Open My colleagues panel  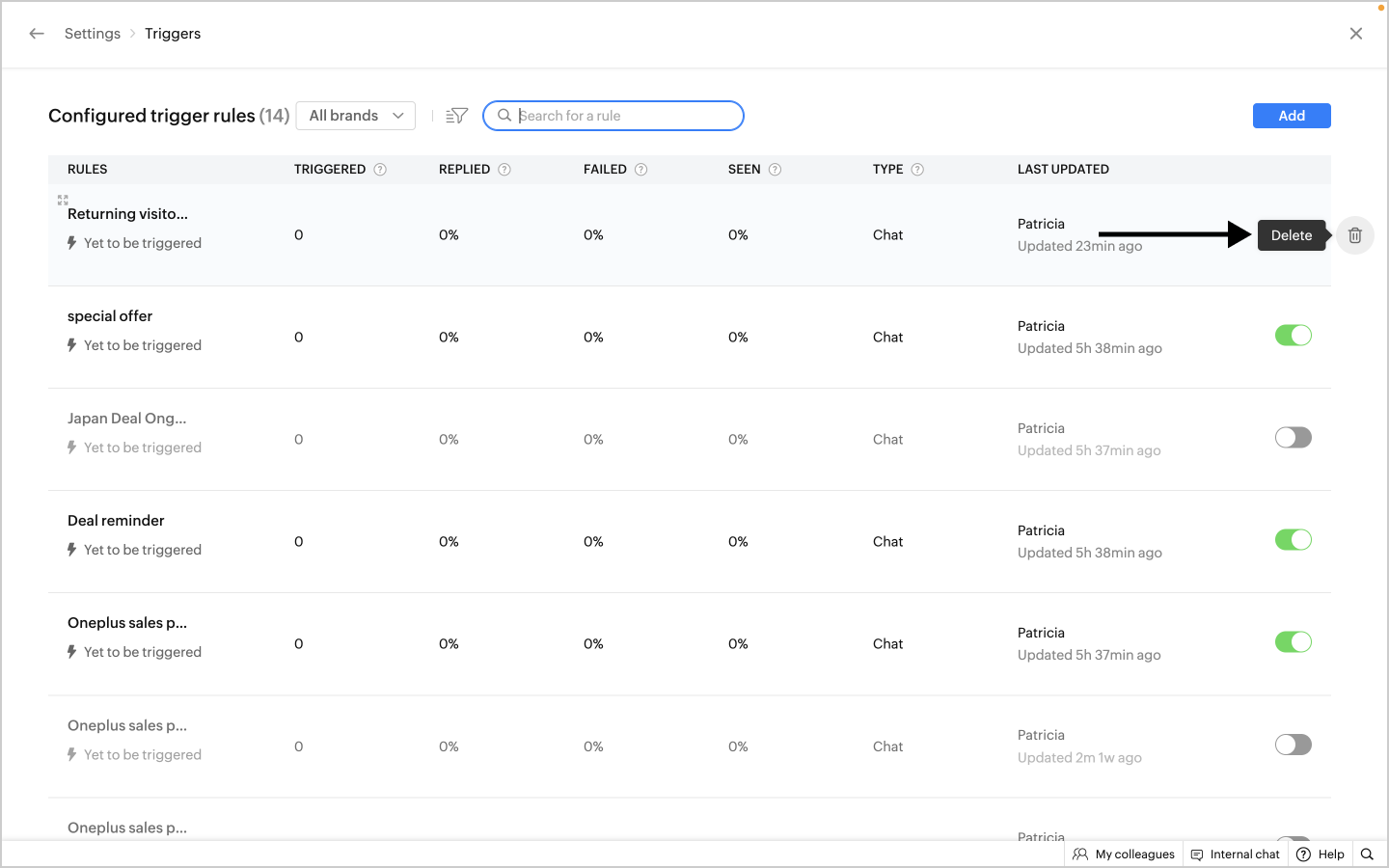(x=1125, y=854)
